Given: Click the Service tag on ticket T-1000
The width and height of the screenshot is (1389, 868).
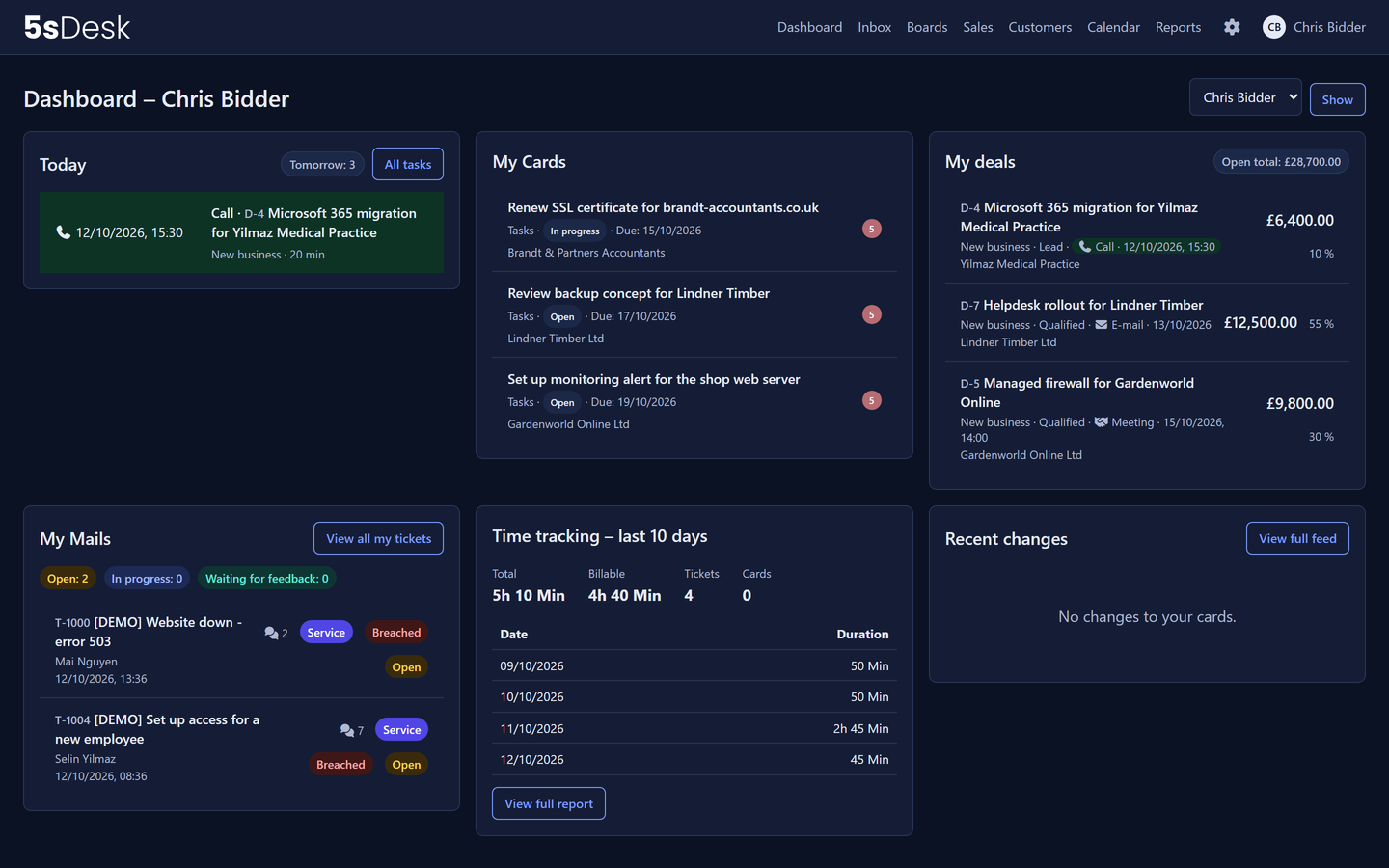Looking at the screenshot, I should point(326,633).
